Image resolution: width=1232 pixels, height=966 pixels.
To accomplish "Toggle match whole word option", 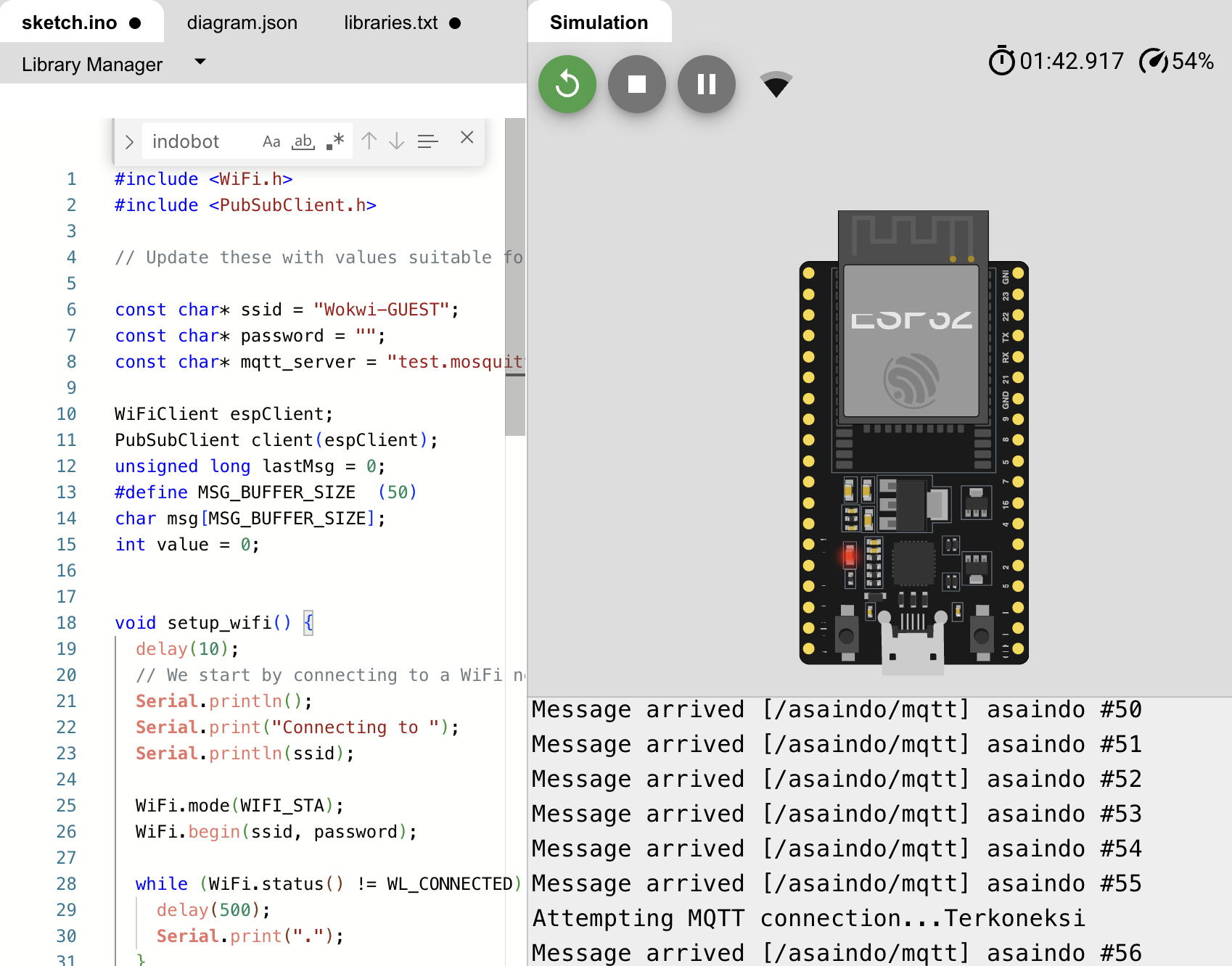I will pos(303,141).
